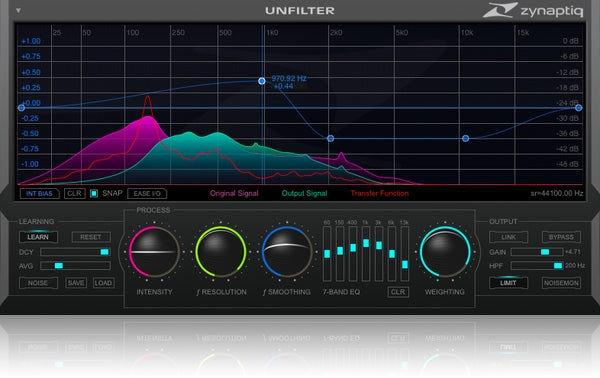Screen dimensions: 600x378
Task: Click the SAVE button
Action: click(x=76, y=283)
